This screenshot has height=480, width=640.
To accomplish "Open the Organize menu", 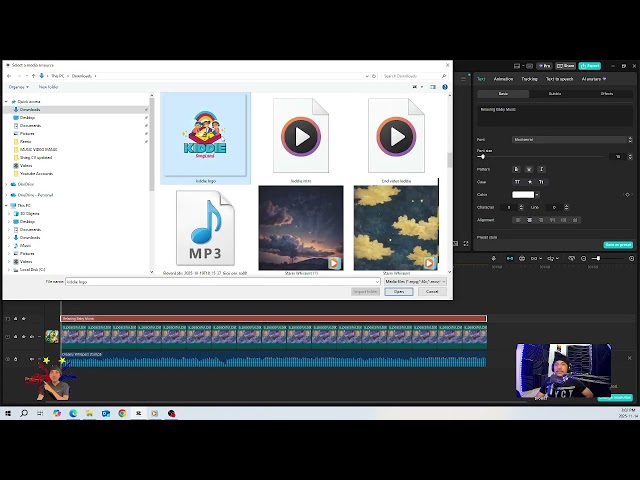I will pos(19,87).
